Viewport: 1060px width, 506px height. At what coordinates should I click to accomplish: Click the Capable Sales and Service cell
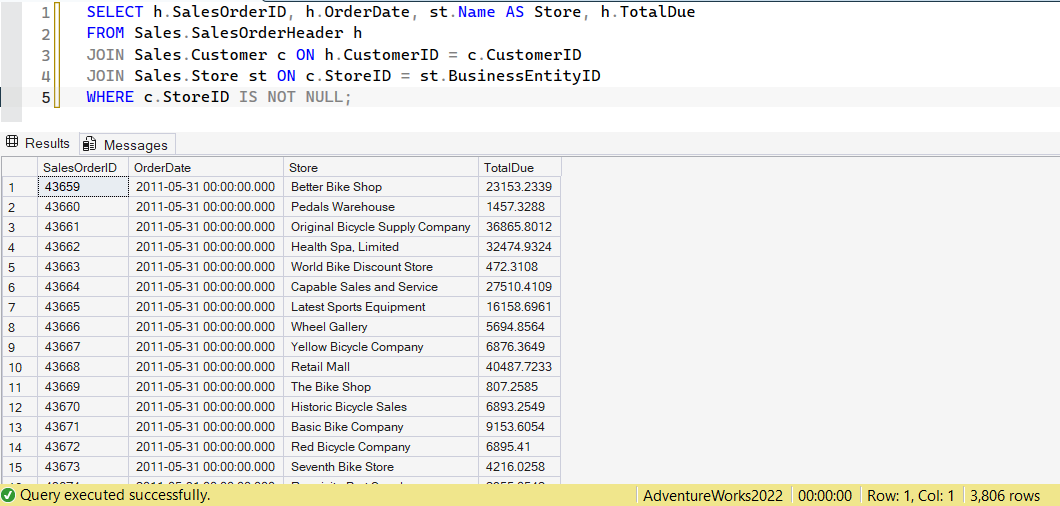381,287
